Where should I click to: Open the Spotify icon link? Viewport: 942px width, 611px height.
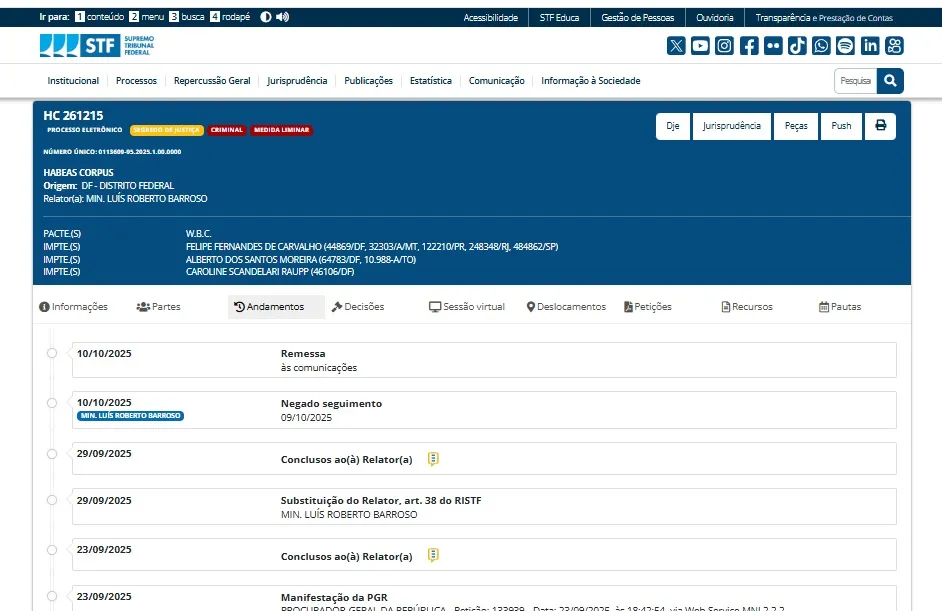(845, 46)
